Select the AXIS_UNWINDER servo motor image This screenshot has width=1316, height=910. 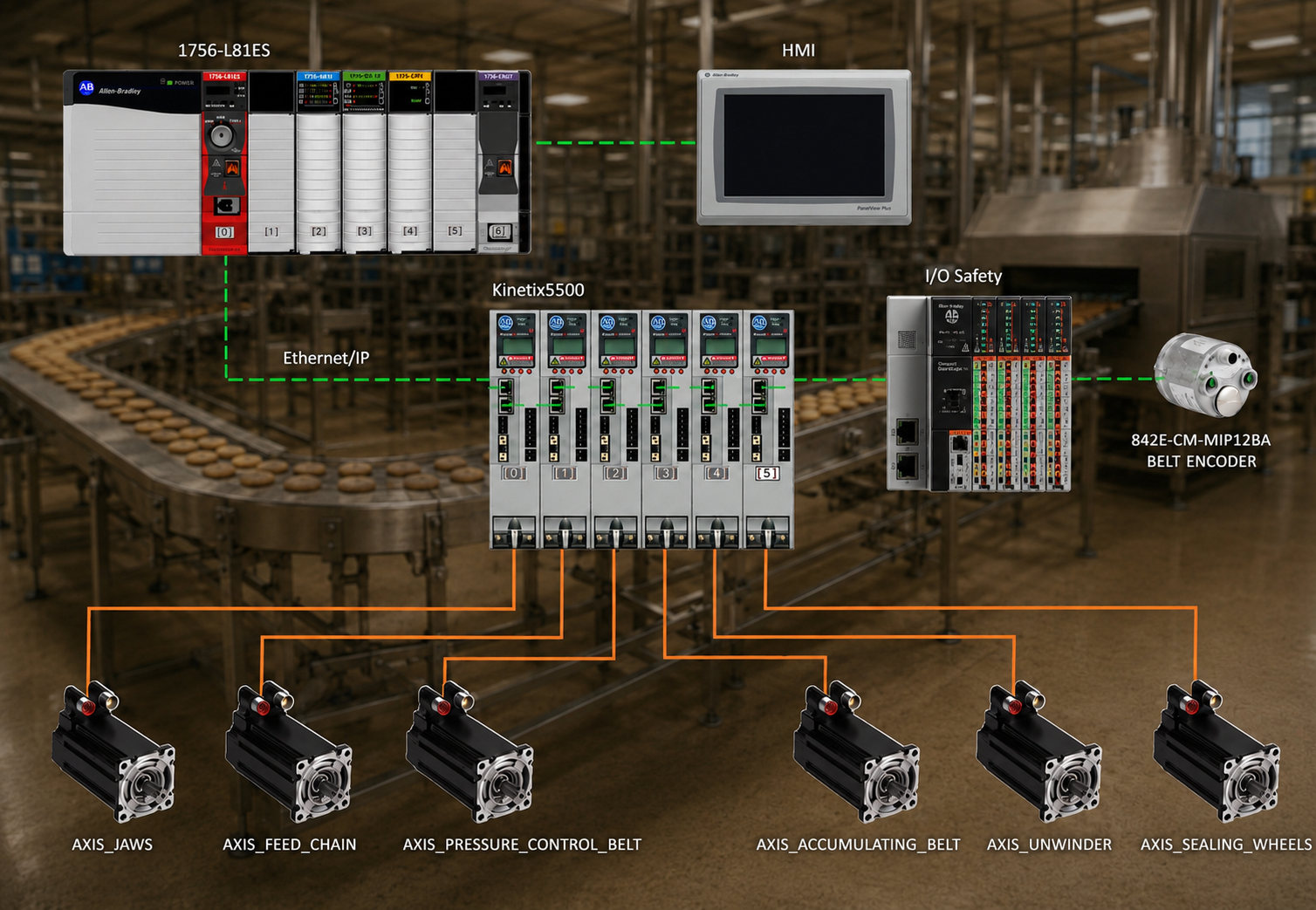tap(1038, 752)
